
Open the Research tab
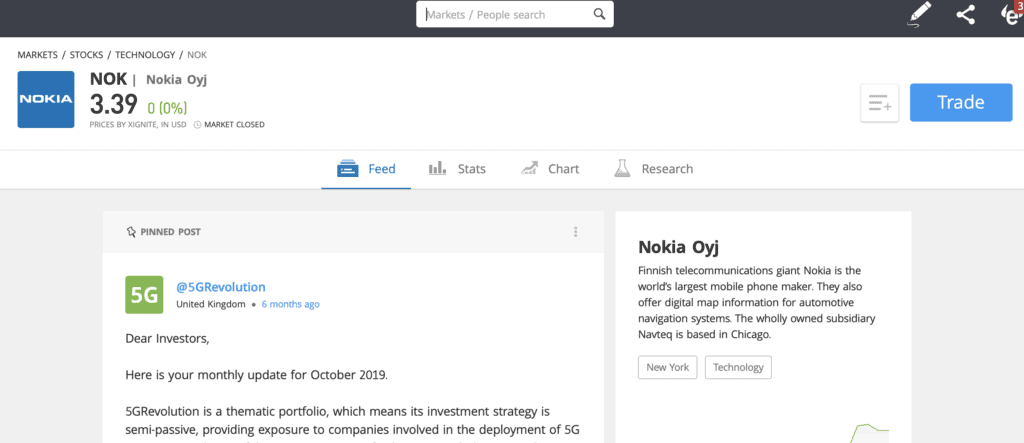[653, 169]
